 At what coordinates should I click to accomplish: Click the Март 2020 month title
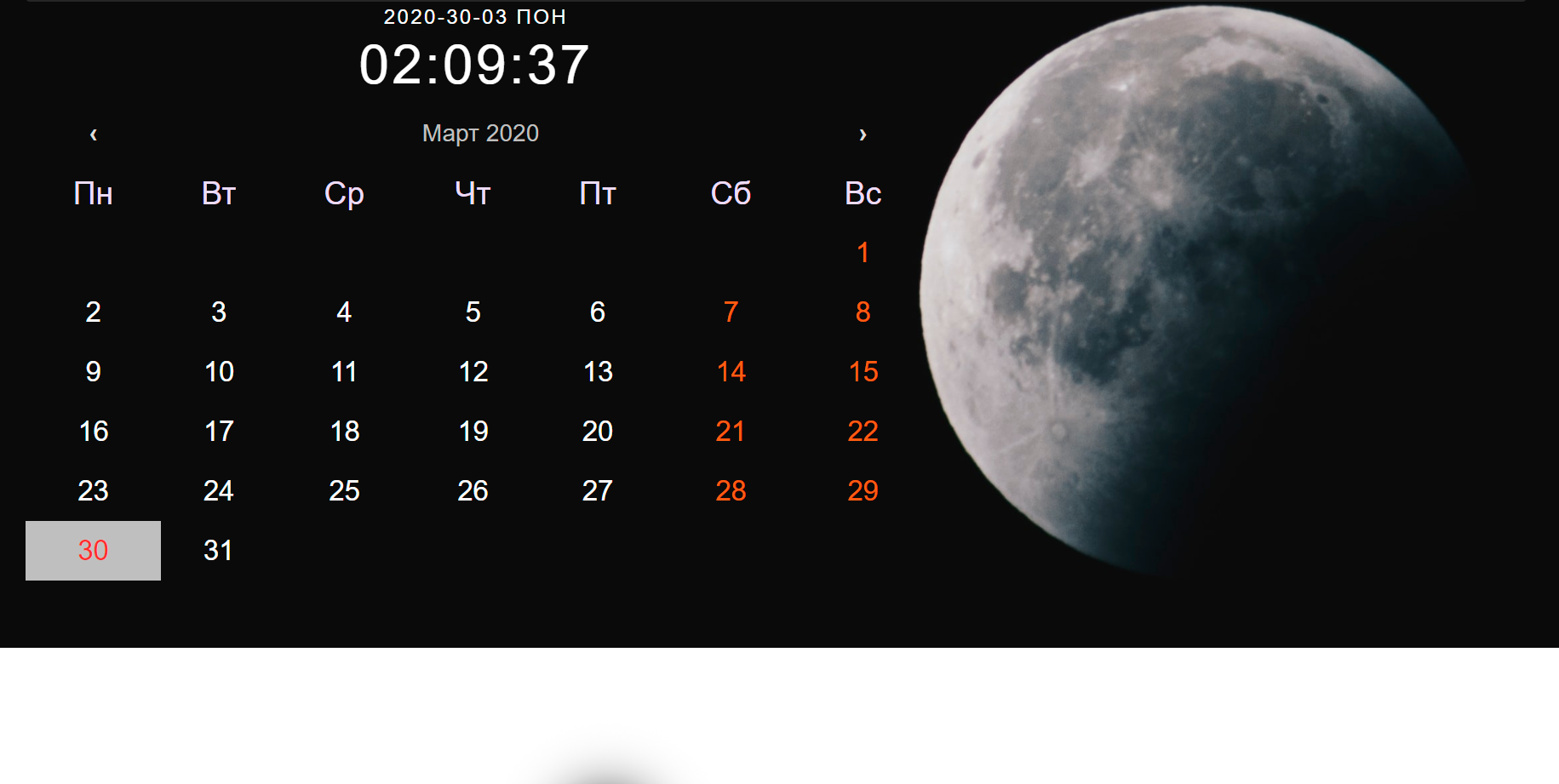click(480, 134)
